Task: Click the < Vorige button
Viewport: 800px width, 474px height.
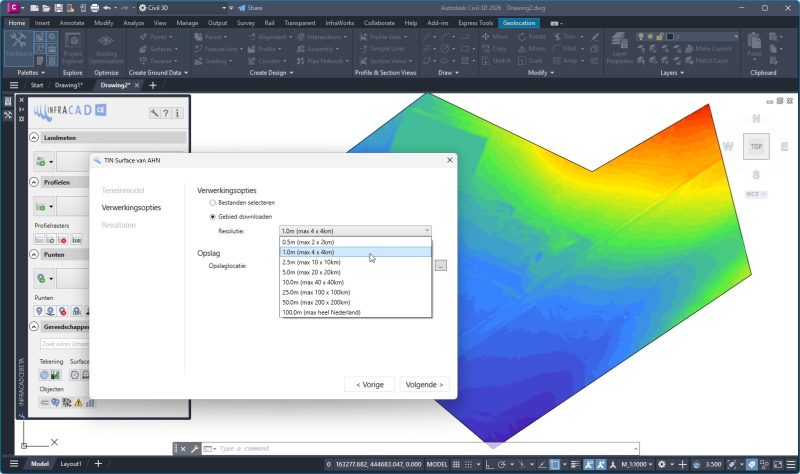Action: click(x=370, y=385)
